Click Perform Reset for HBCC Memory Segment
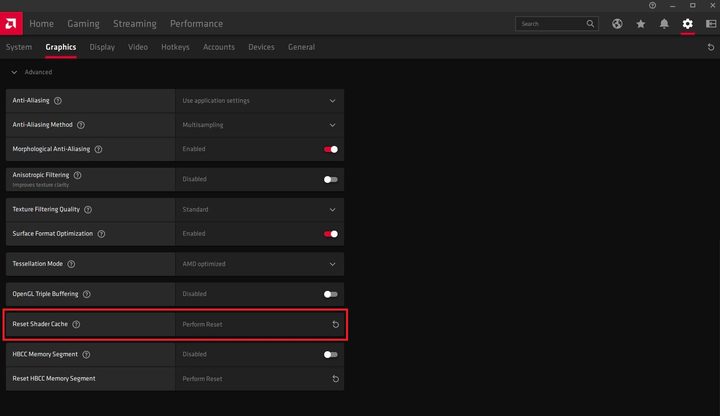720x416 pixels. (x=202, y=379)
